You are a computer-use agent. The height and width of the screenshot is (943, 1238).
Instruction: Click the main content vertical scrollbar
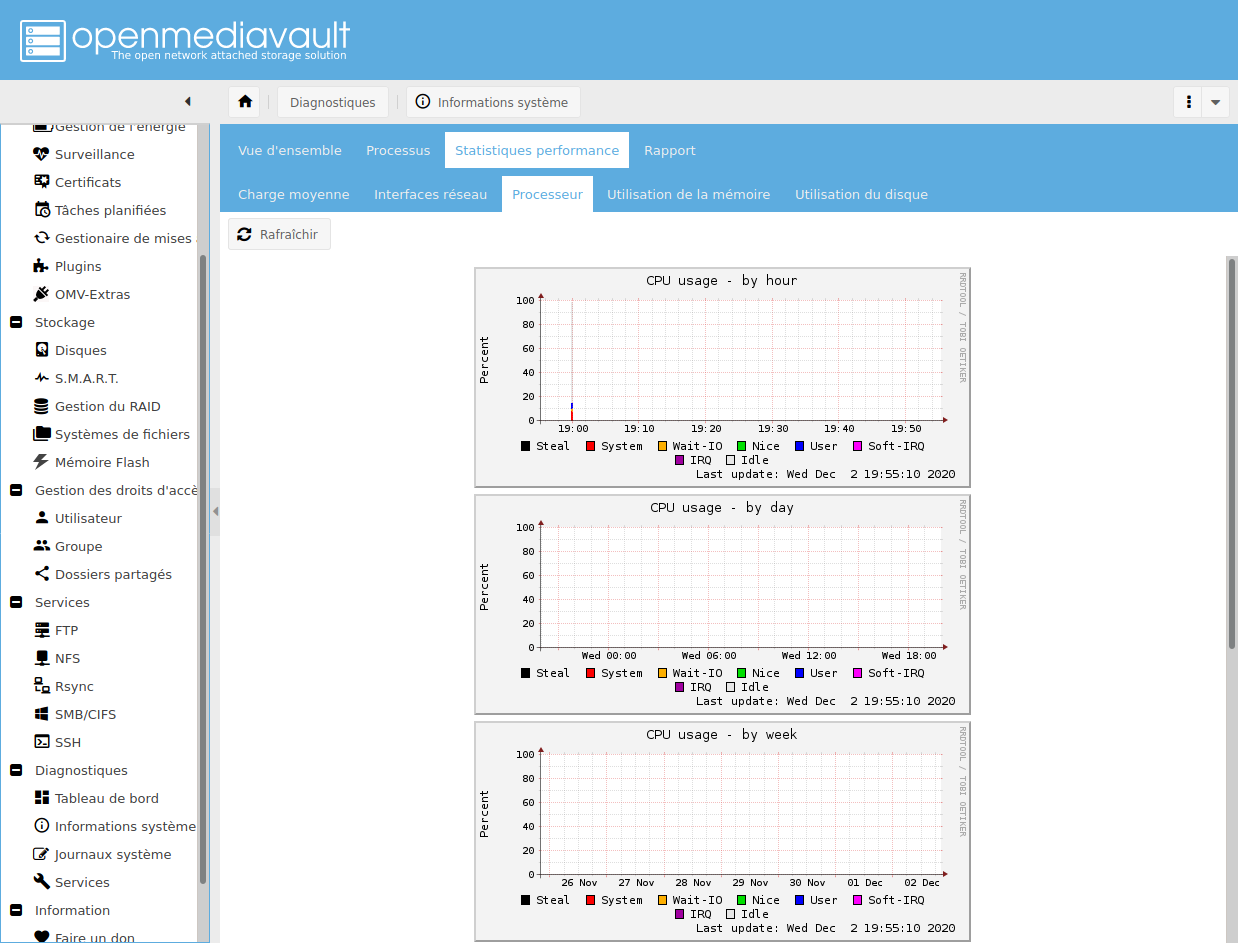point(1231,450)
